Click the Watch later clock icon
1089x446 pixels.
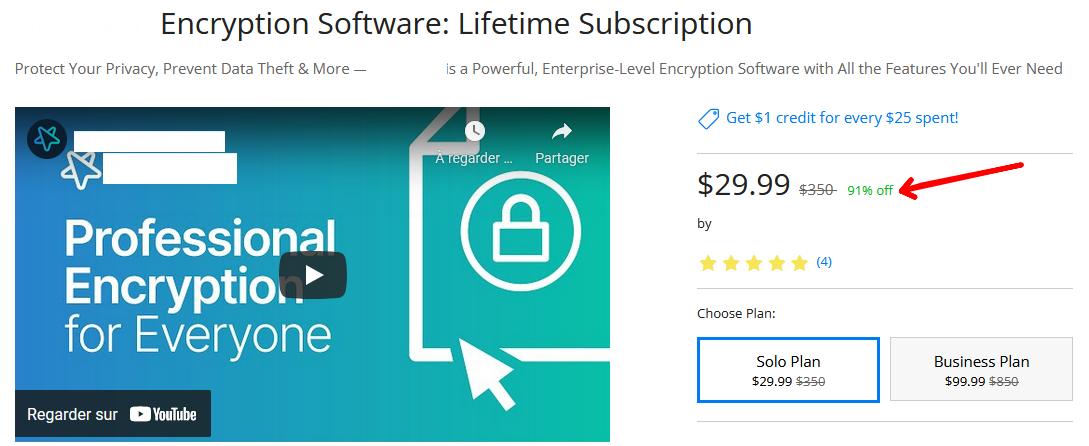coord(474,131)
